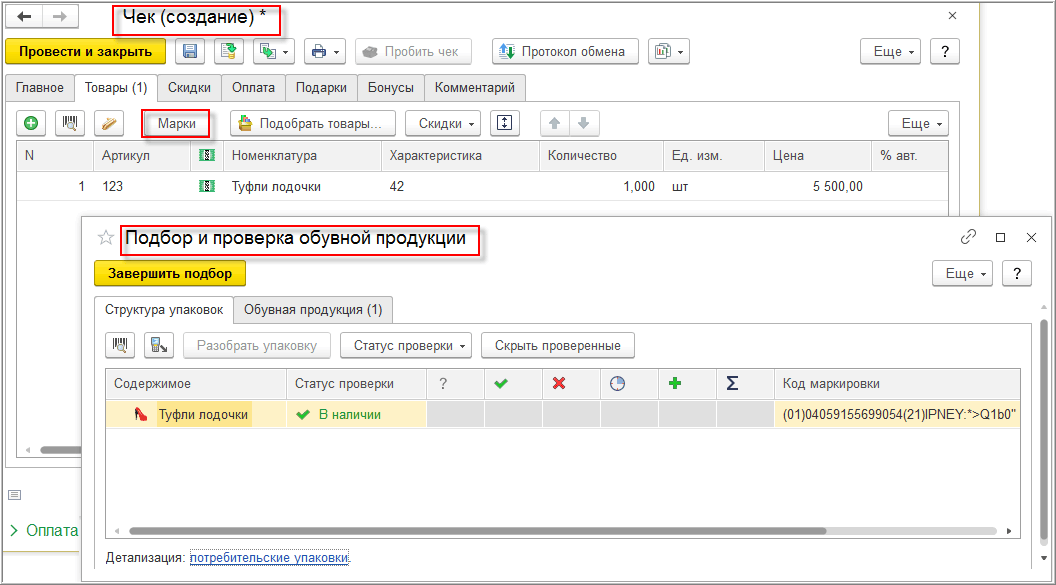This screenshot has height=585, width=1056.
Task: Go back with the left arrow button
Action: [24, 17]
